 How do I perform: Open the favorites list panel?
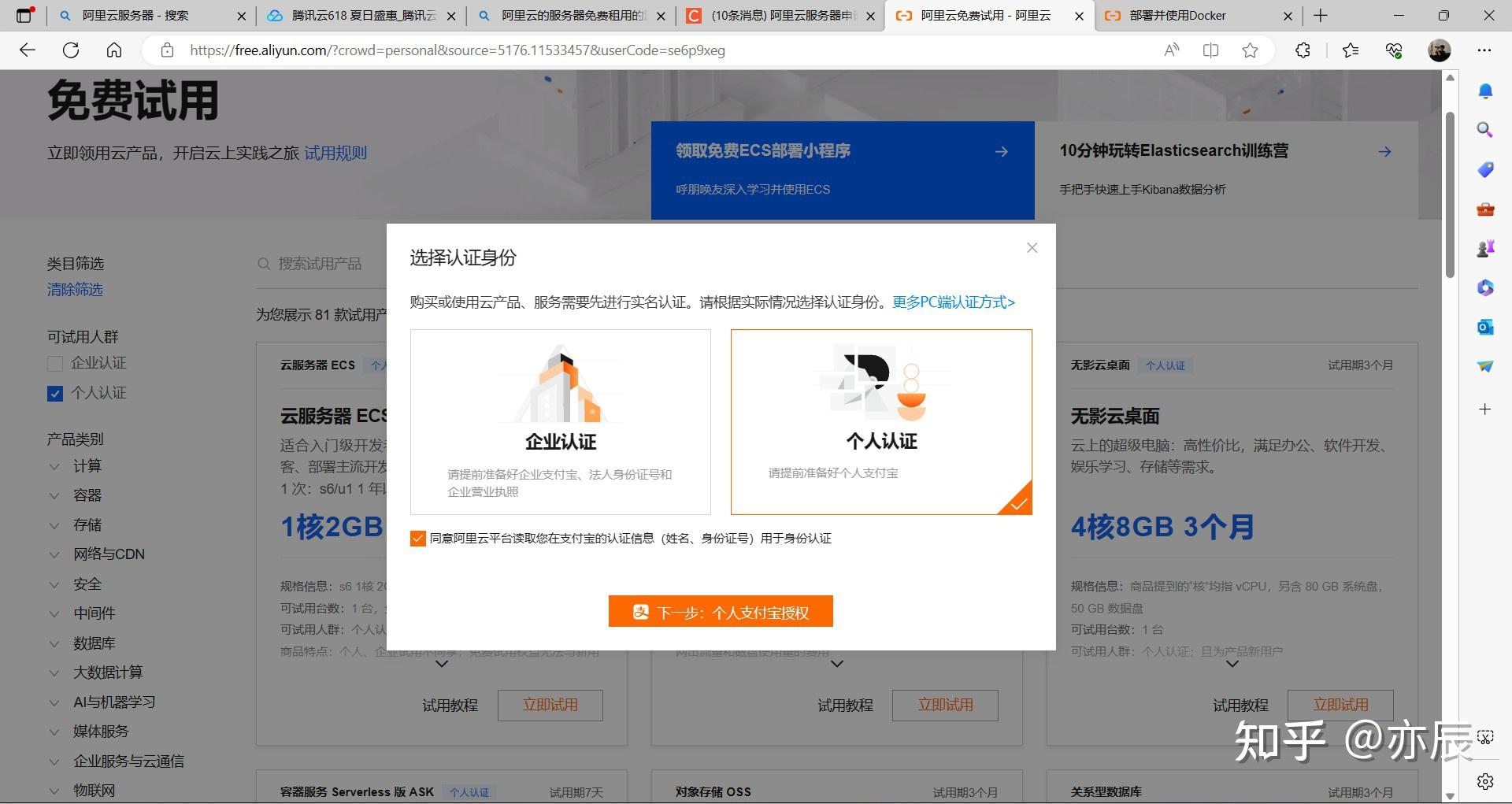1351,50
